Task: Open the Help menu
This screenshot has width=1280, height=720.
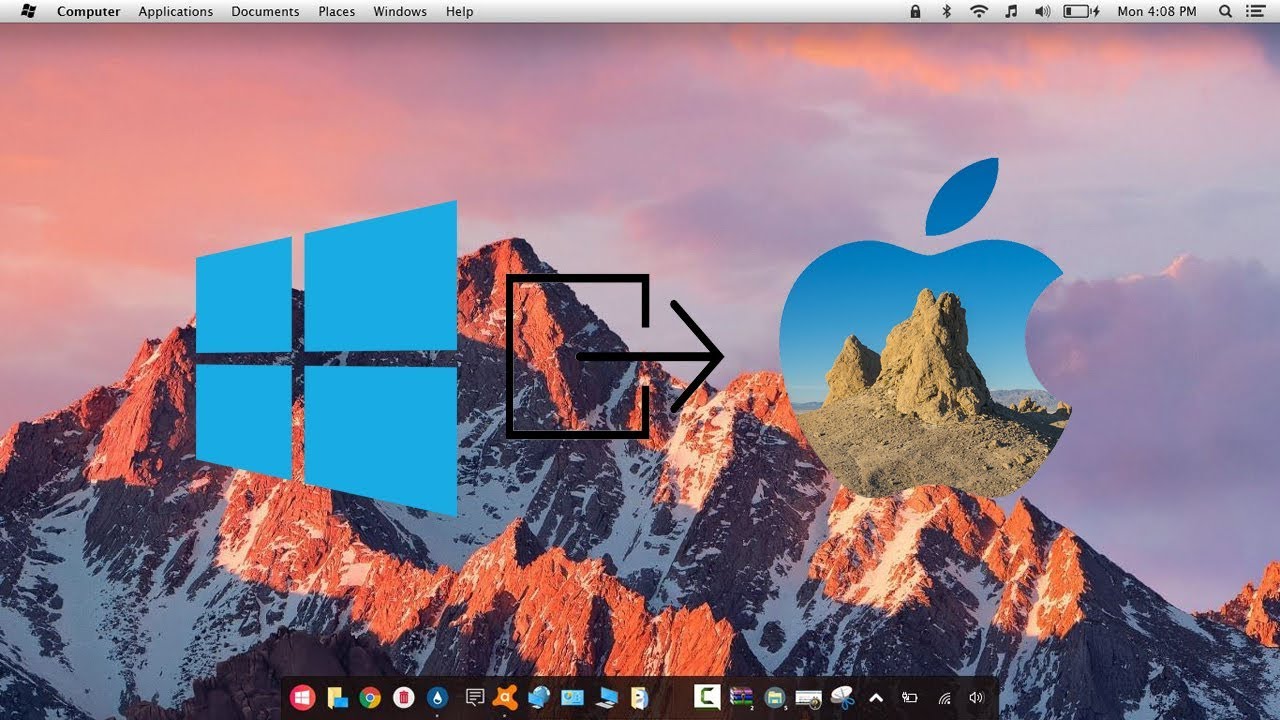Action: [460, 12]
